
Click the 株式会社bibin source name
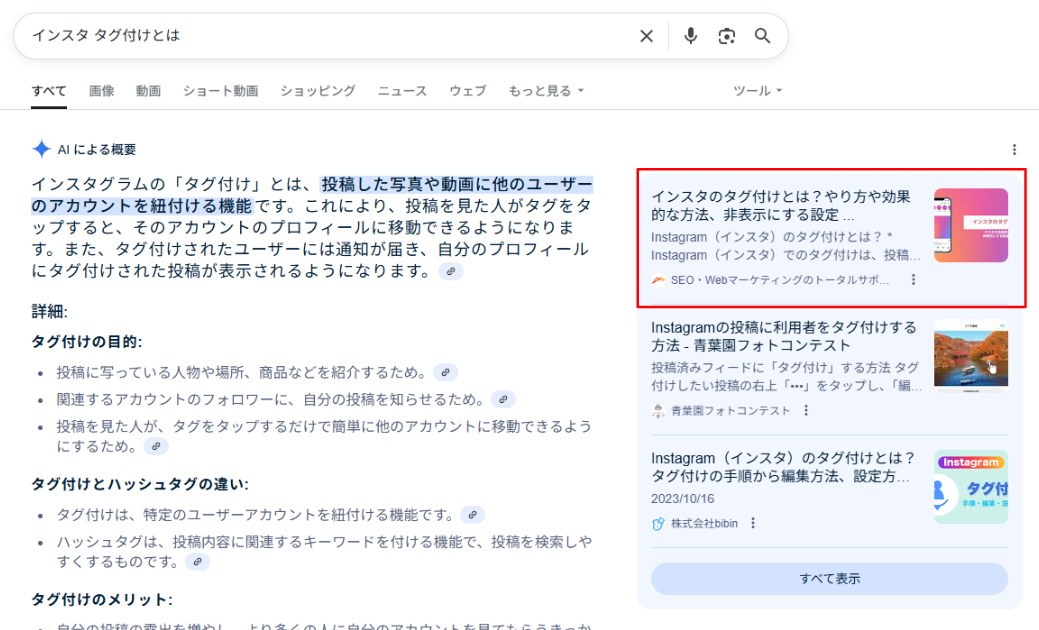click(x=704, y=523)
